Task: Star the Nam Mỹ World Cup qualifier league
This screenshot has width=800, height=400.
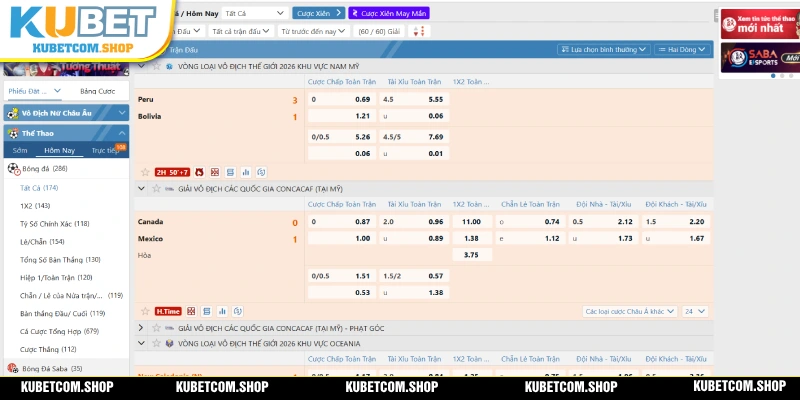Action: point(157,66)
